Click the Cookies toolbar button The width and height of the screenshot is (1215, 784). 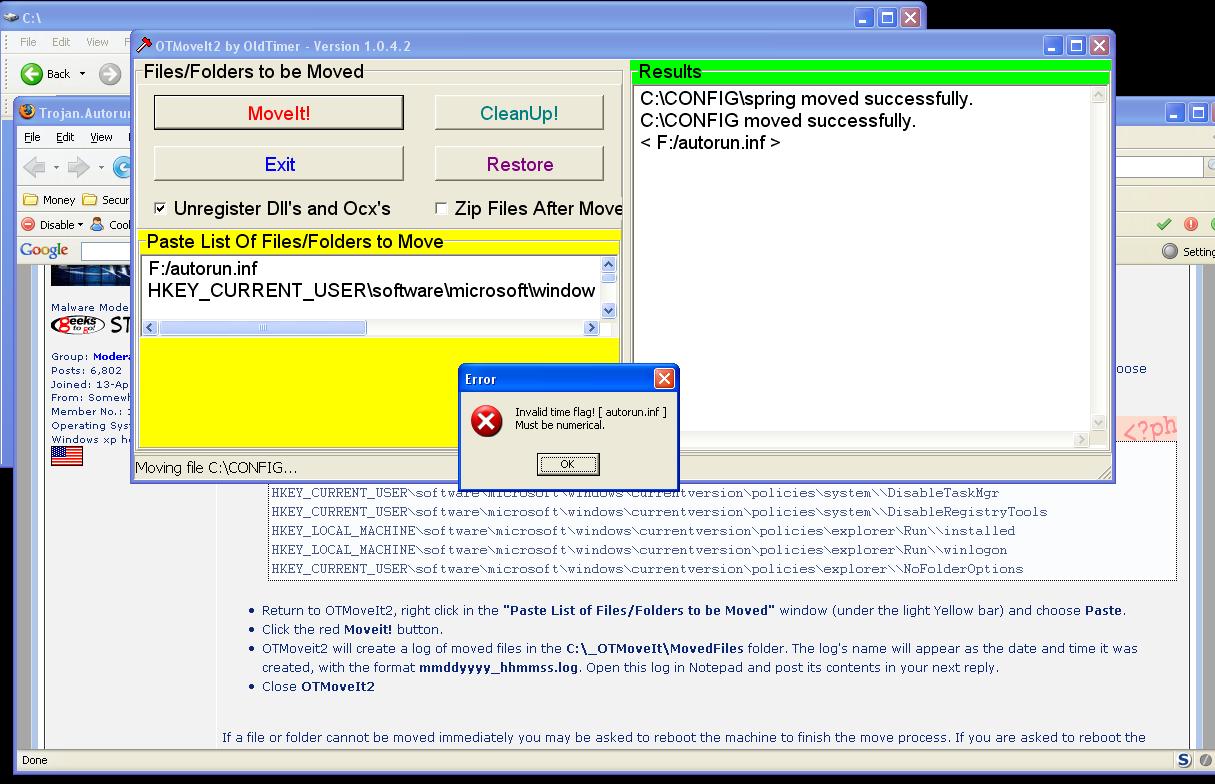coord(111,224)
